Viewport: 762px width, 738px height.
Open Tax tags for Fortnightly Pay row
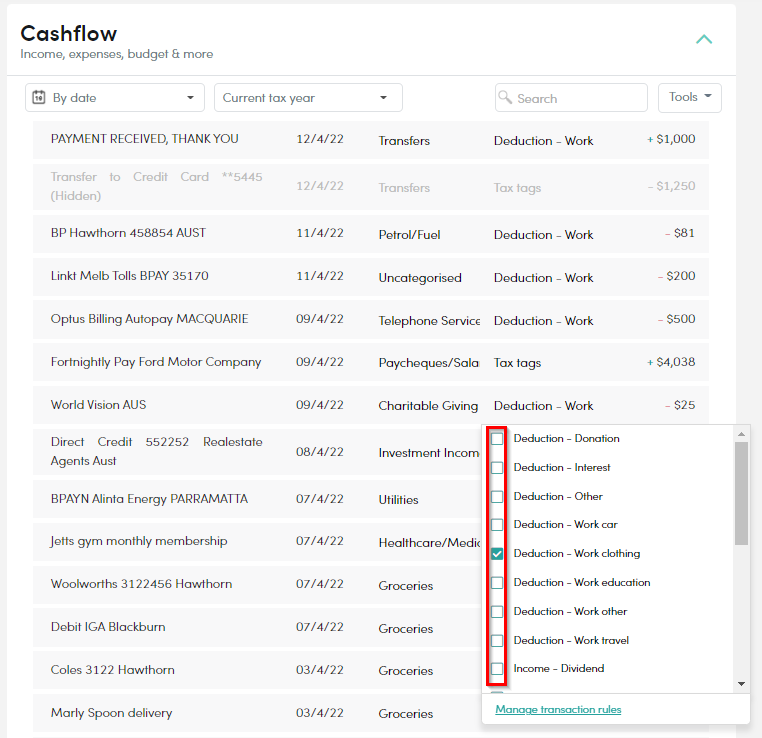coord(517,363)
